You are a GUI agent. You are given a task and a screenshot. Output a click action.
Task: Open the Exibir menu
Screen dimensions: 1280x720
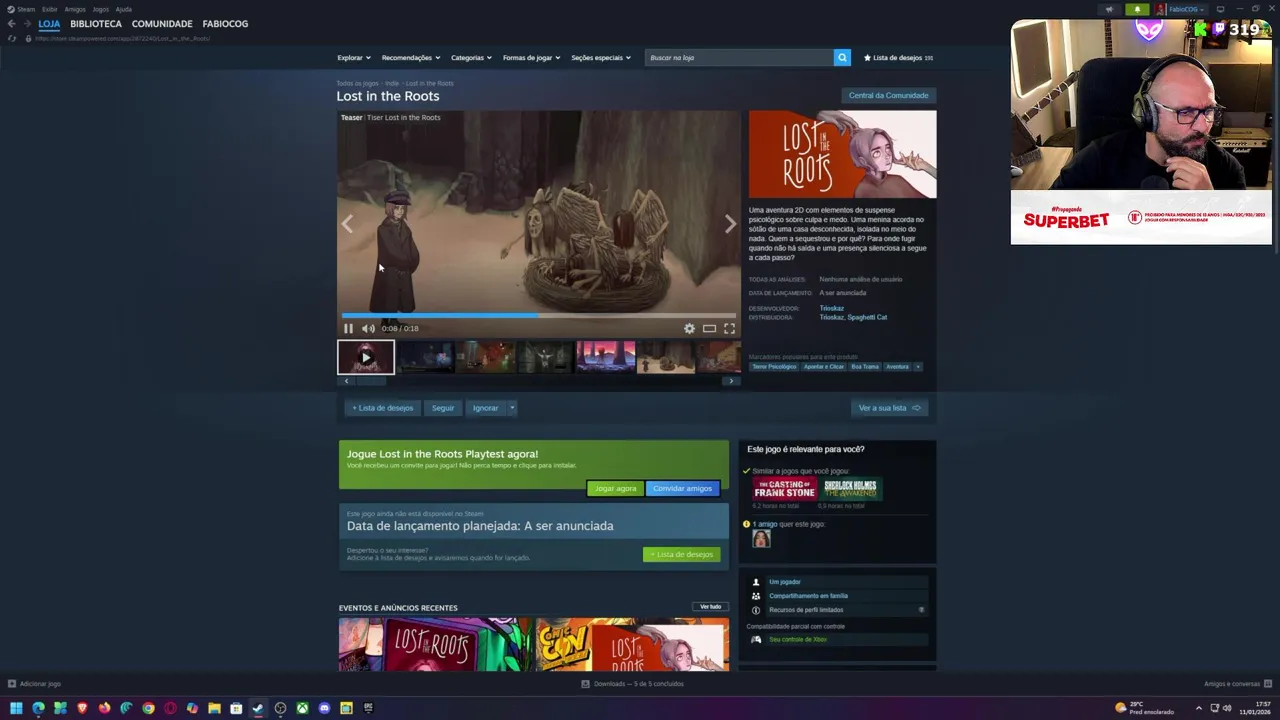tap(49, 9)
